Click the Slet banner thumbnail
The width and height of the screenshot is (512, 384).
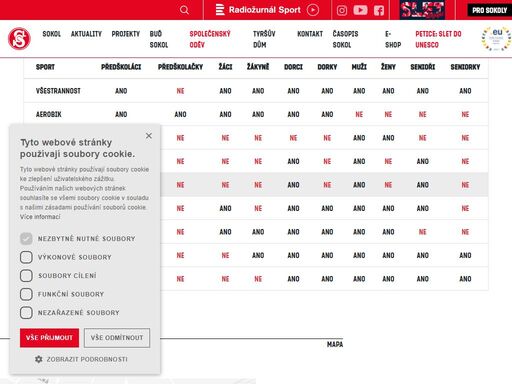[x=422, y=10]
